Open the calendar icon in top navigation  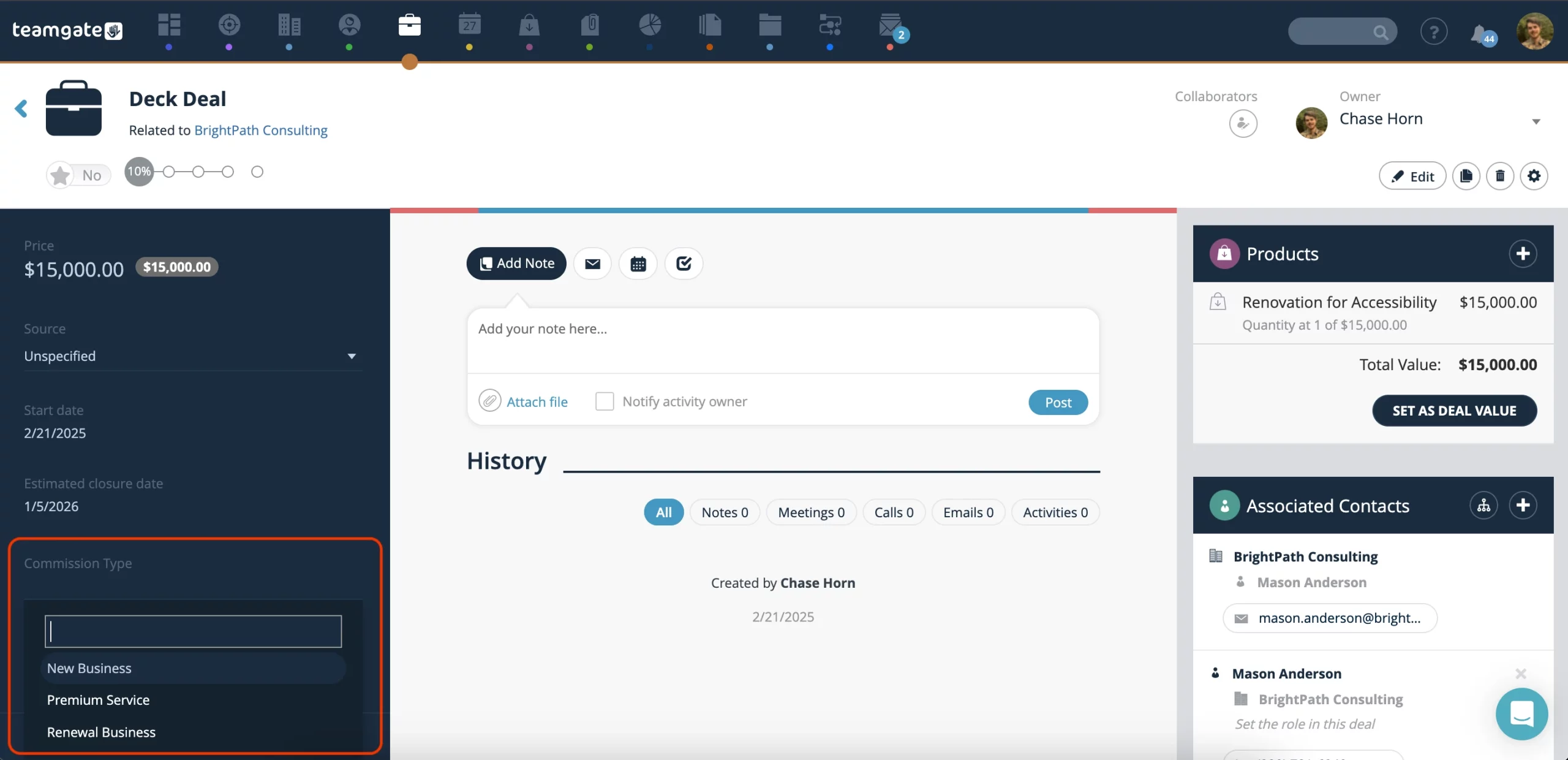tap(469, 26)
